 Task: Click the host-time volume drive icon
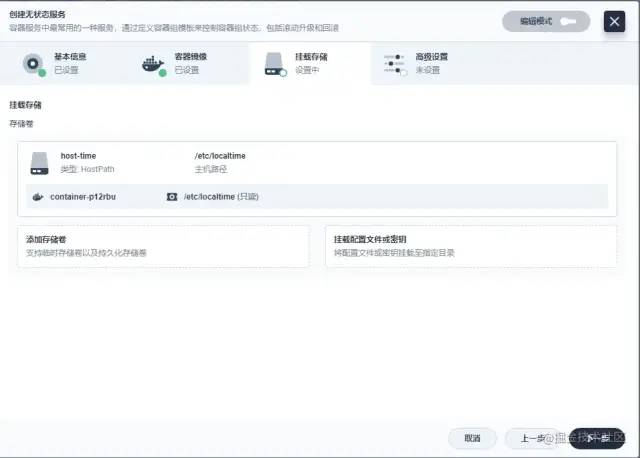click(x=40, y=163)
